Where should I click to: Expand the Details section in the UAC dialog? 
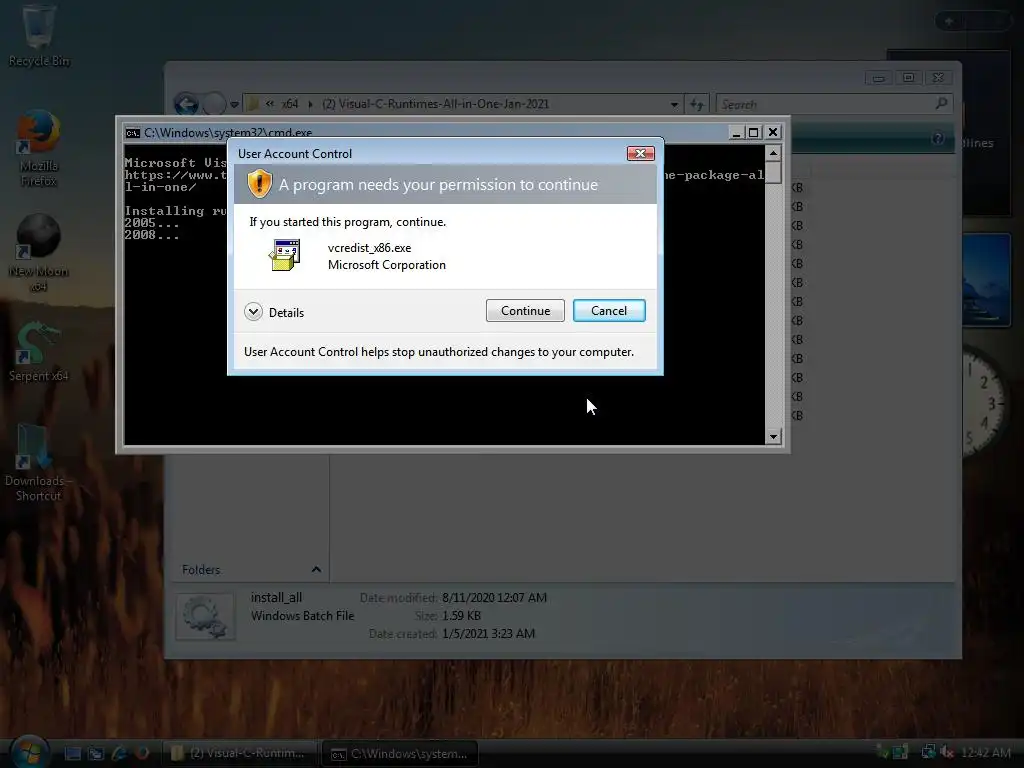253,312
